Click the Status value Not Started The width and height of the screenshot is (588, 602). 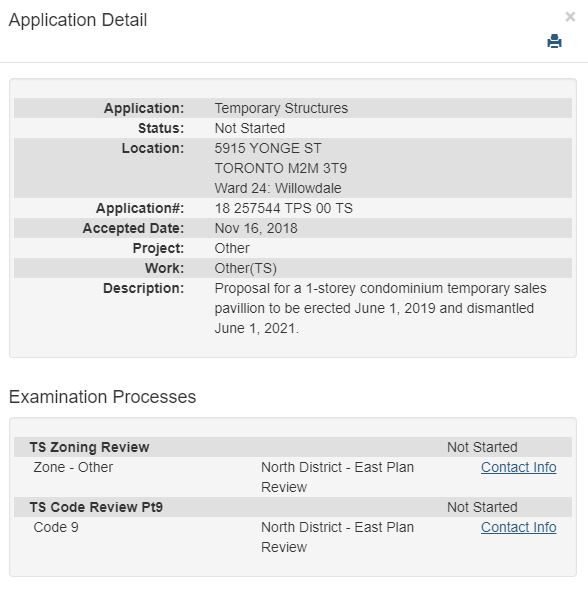[x=249, y=128]
